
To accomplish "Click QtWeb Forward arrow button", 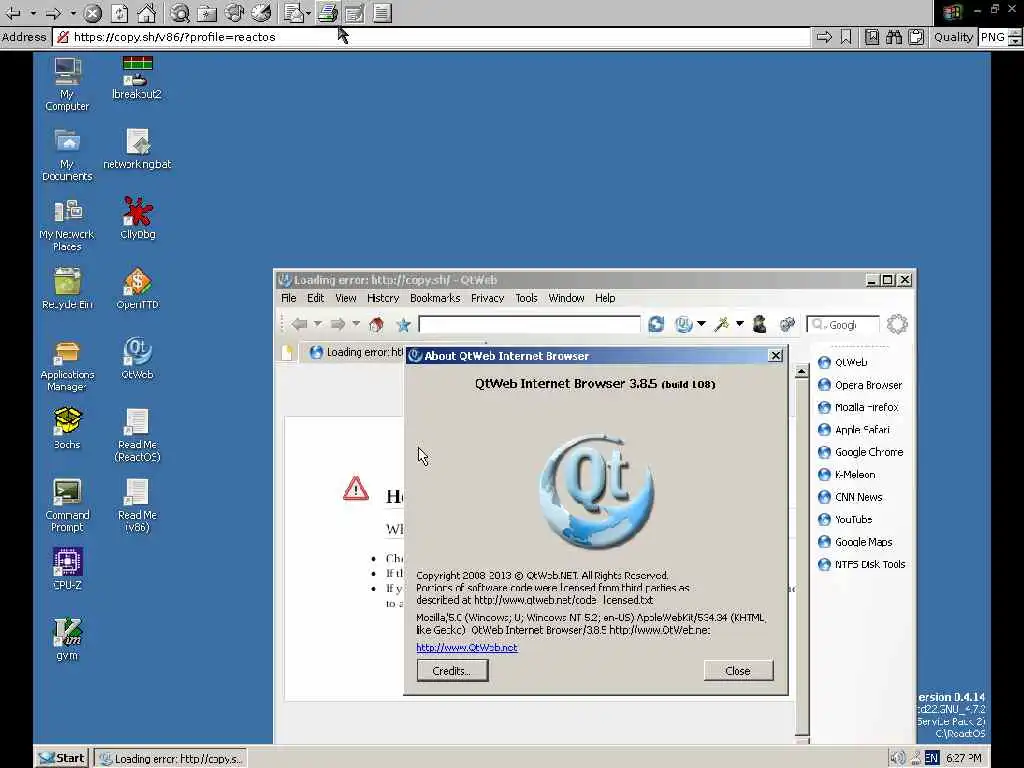I will (338, 324).
